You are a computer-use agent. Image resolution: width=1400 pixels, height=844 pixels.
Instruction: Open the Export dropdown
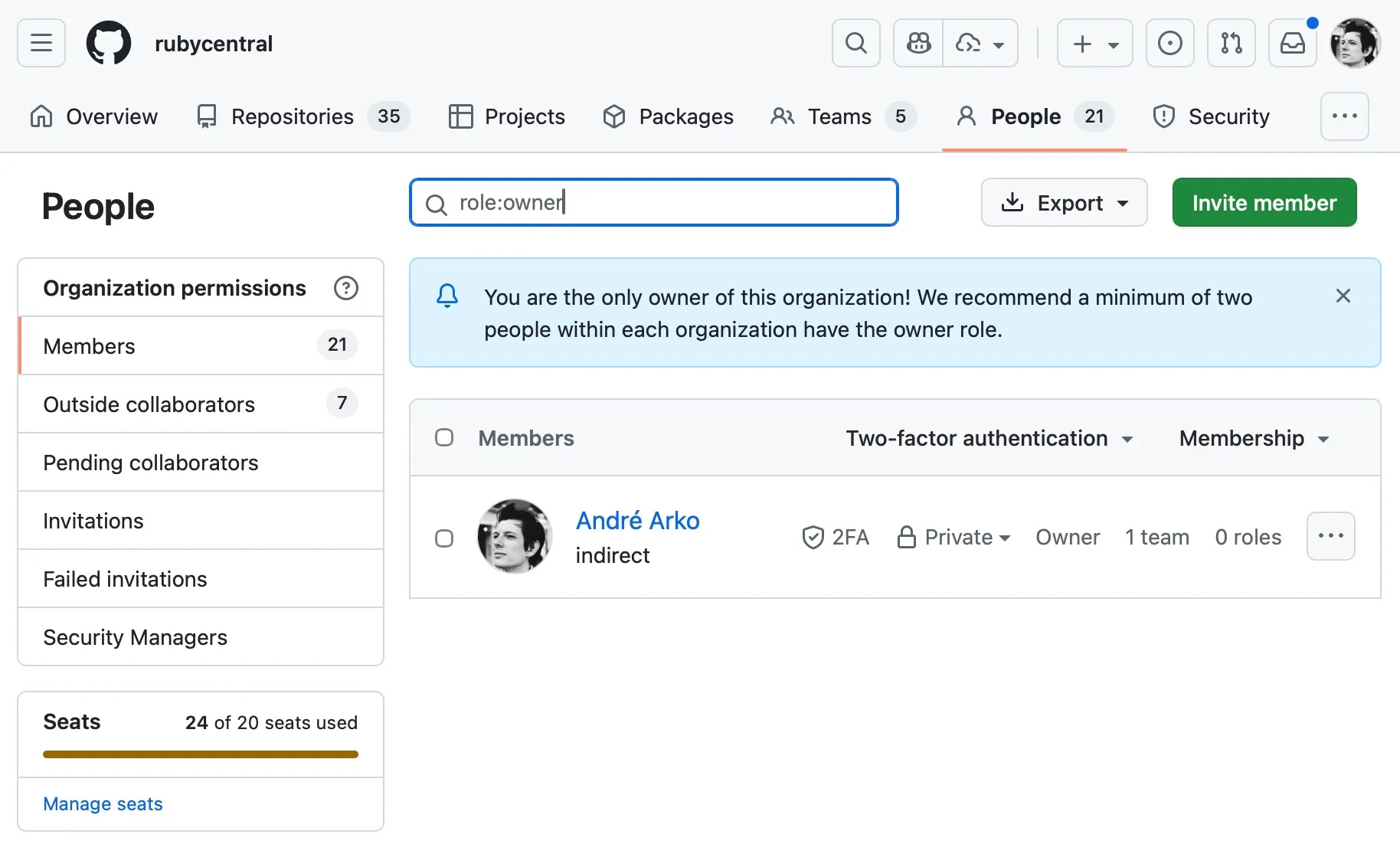[1064, 203]
